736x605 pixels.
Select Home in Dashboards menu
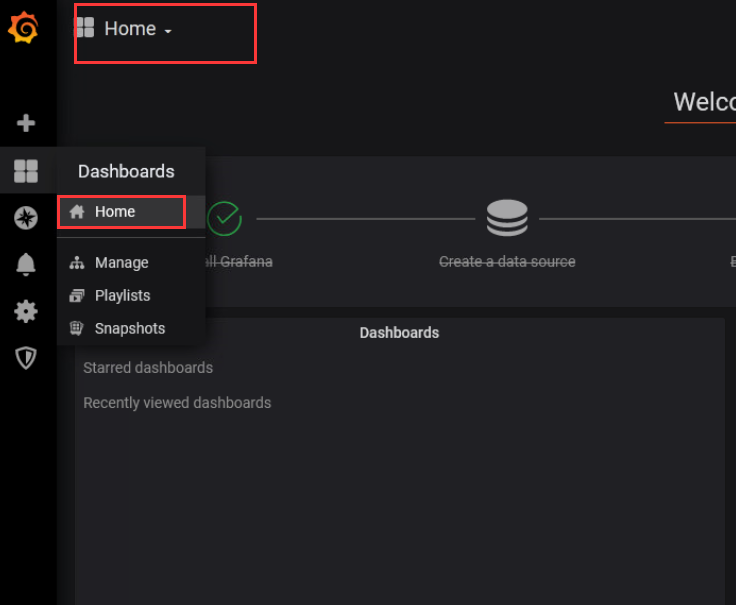[x=131, y=212]
